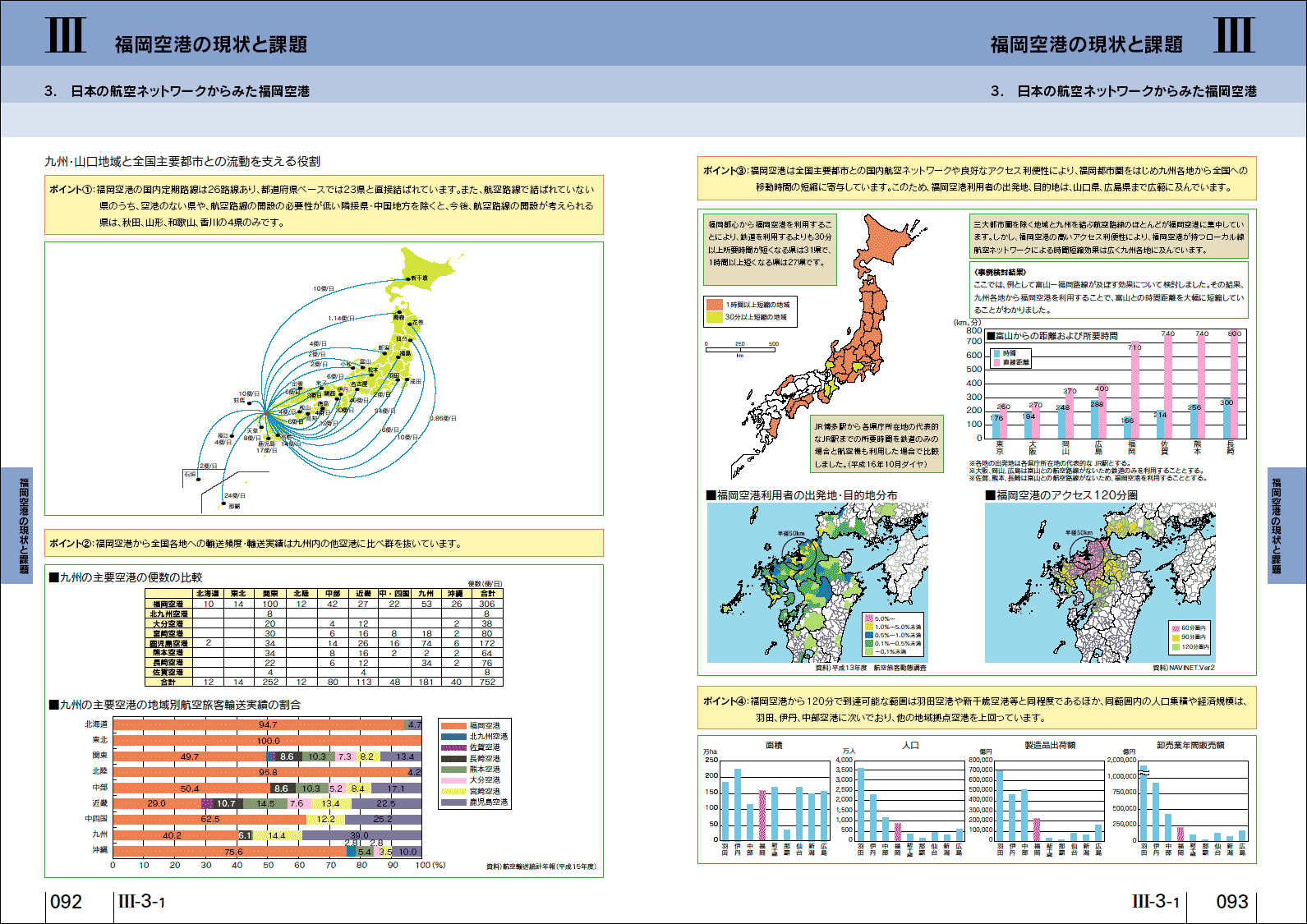Click the 宮崎空港 yellow legend swatch
Screen dimensions: 1307x924
pyautogui.click(x=453, y=792)
